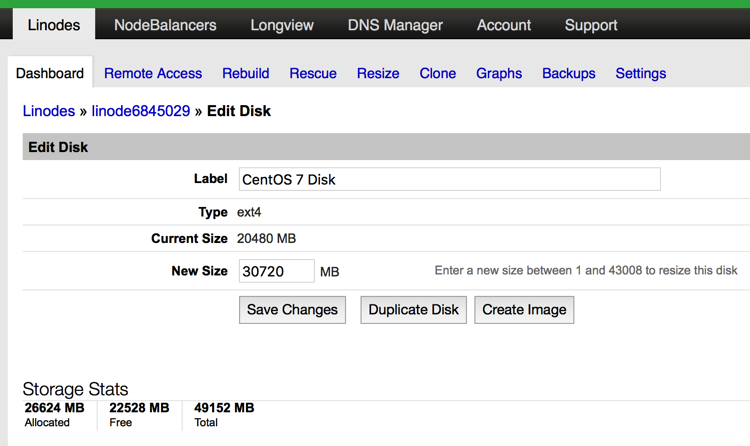Go to the Resize tab
Image resolution: width=750 pixels, height=446 pixels.
pos(378,73)
